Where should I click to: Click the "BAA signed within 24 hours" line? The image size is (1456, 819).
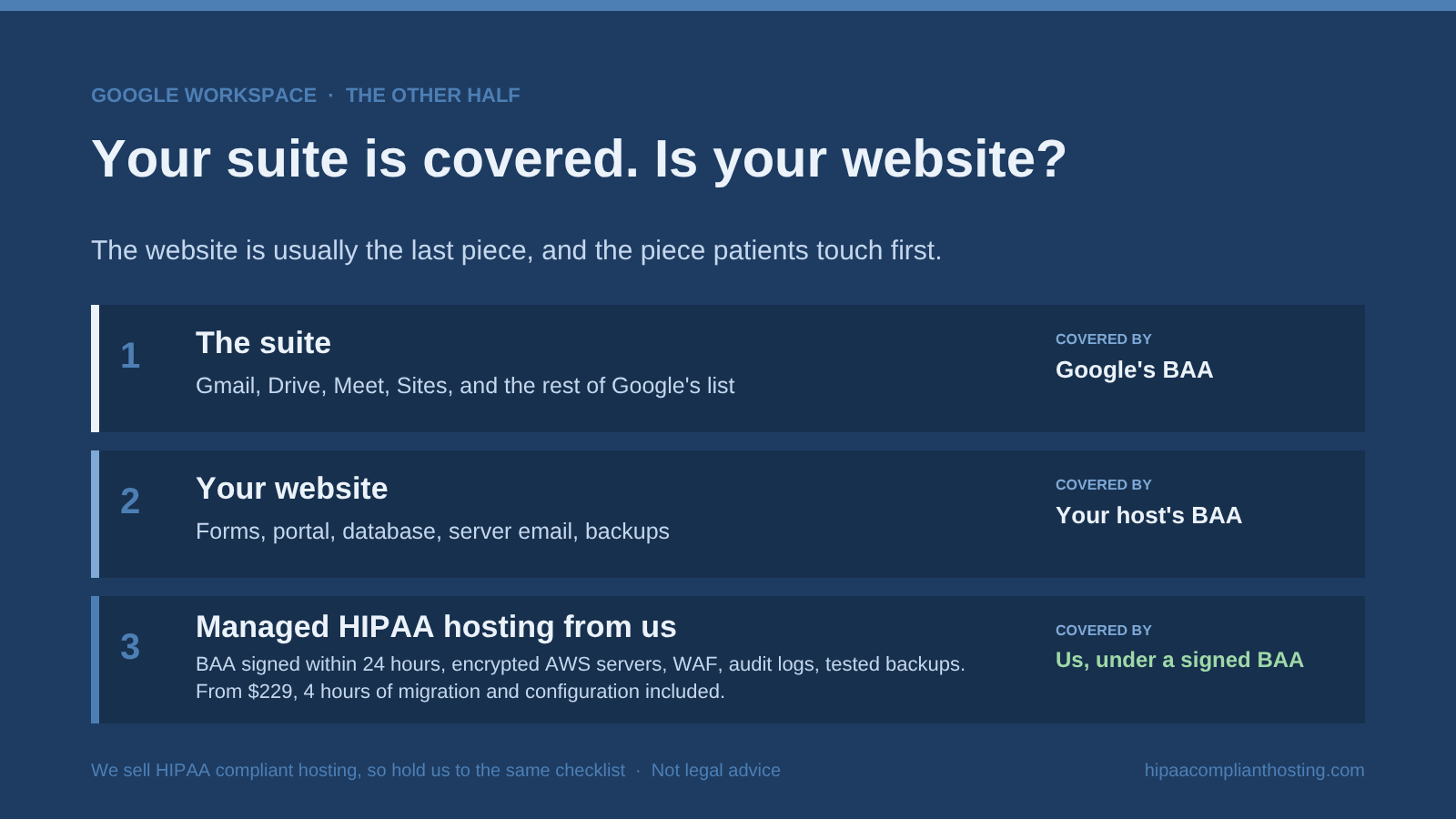click(x=581, y=664)
